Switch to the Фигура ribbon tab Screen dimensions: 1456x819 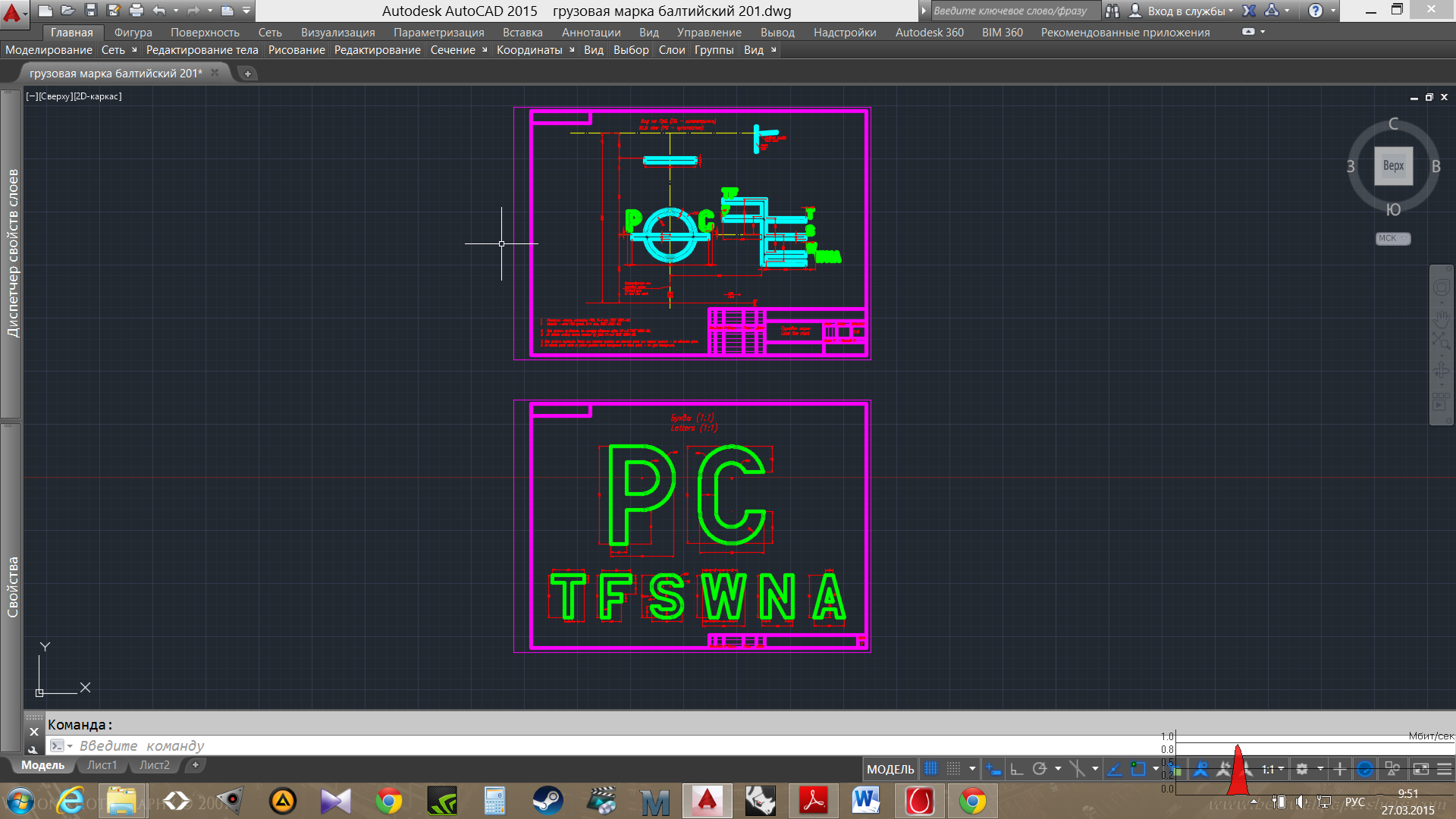click(133, 32)
